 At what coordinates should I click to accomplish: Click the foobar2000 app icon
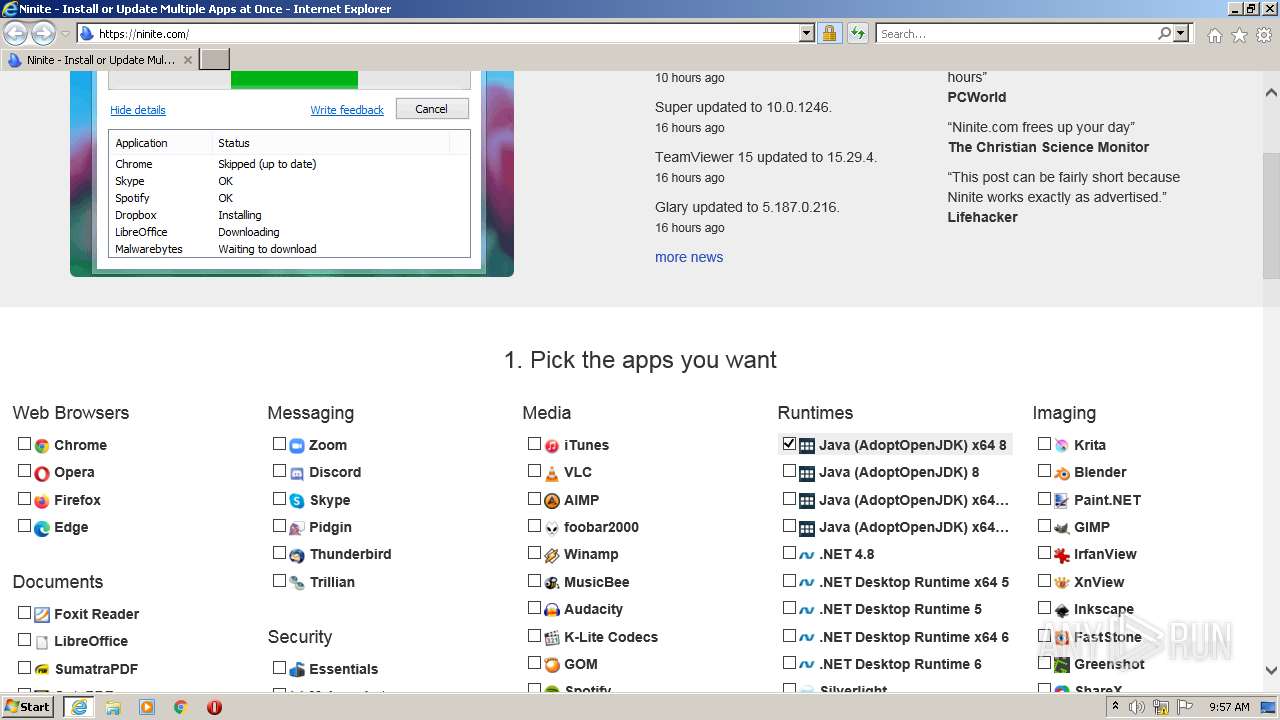coord(552,528)
